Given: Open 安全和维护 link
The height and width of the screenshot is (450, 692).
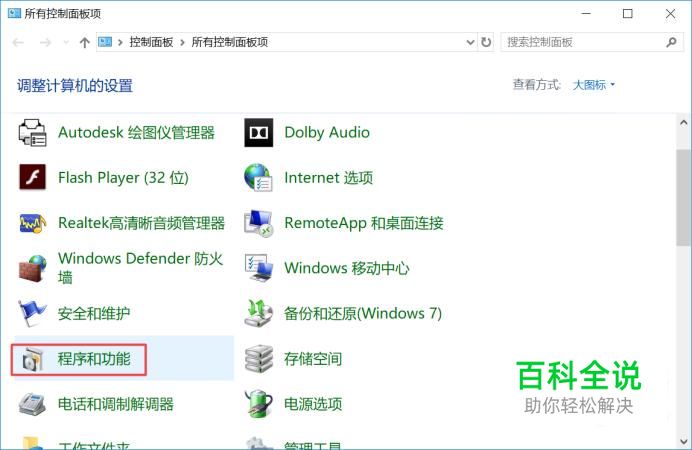Looking at the screenshot, I should (94, 314).
